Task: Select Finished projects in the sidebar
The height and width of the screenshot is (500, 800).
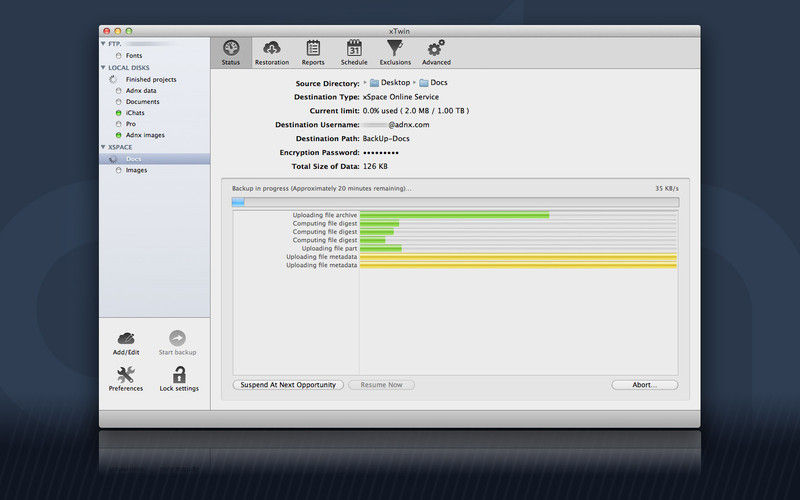Action: pyautogui.click(x=151, y=80)
